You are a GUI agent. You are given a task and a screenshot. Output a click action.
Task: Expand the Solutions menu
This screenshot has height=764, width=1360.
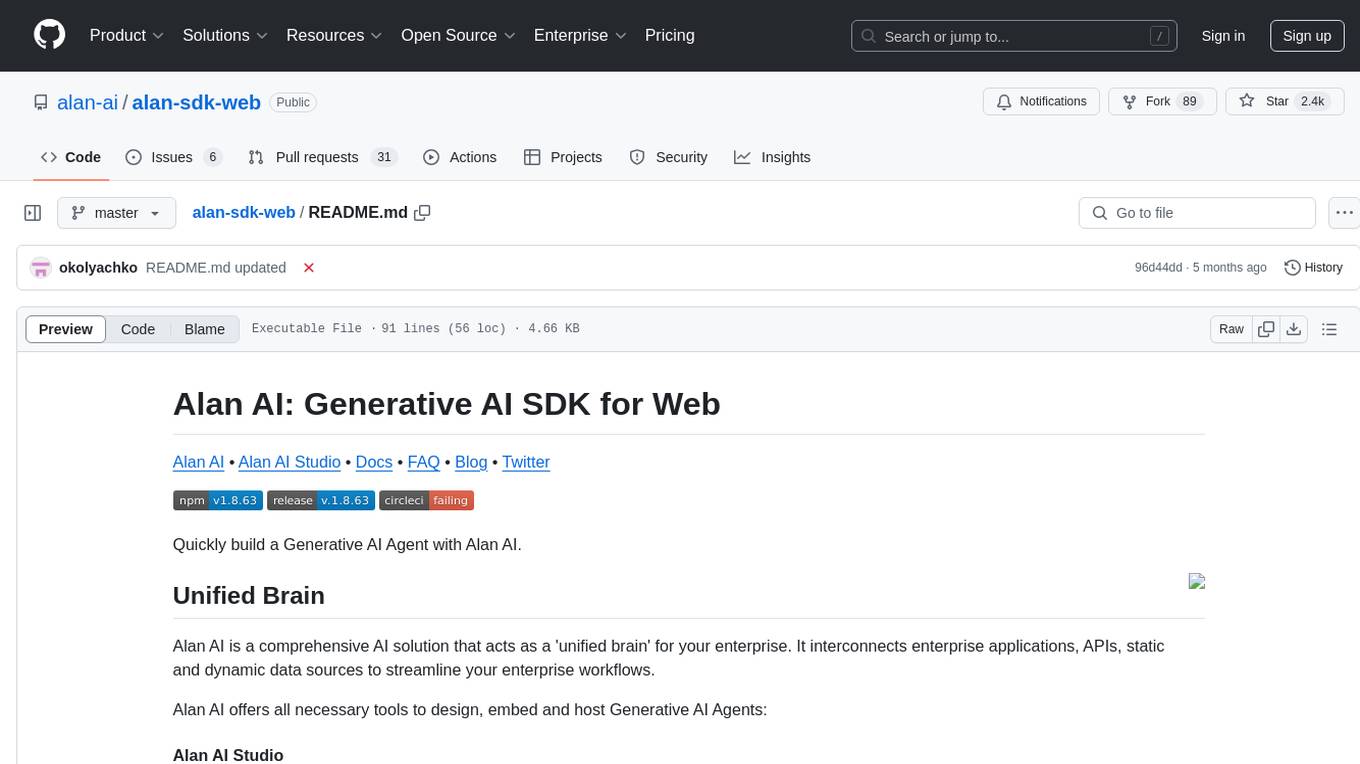coord(225,35)
